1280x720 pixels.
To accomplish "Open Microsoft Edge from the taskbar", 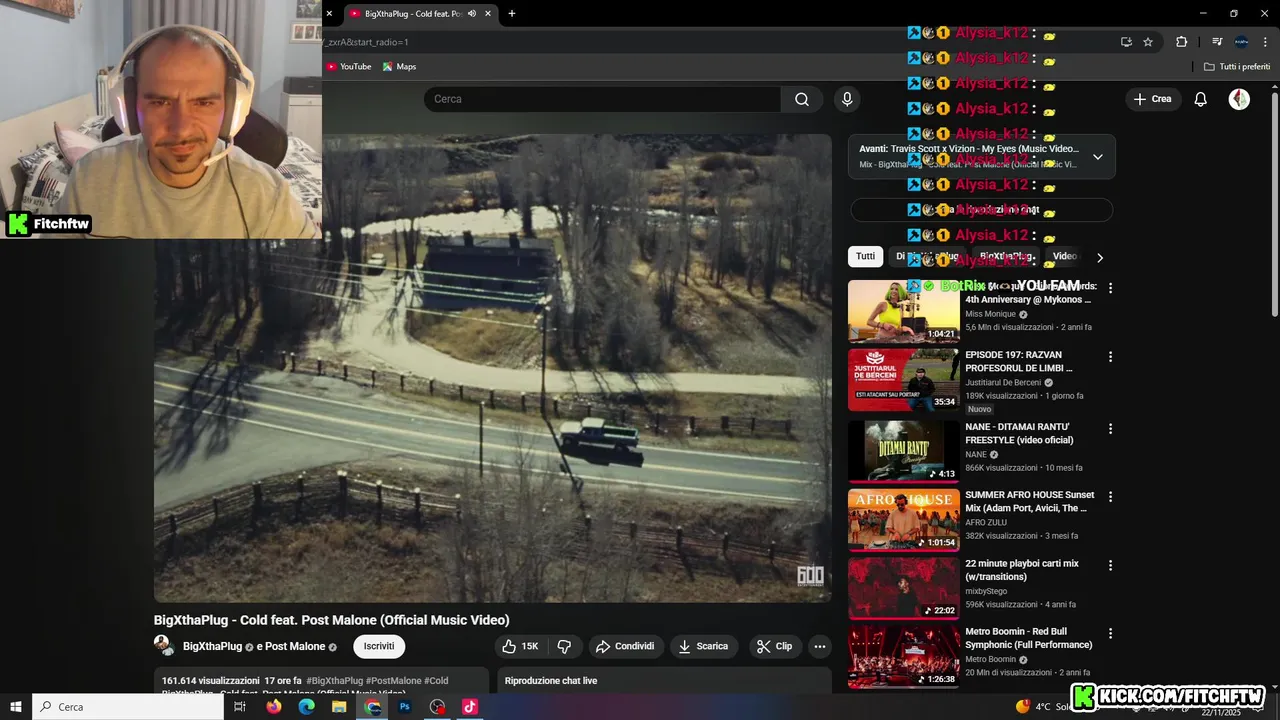I will point(307,707).
